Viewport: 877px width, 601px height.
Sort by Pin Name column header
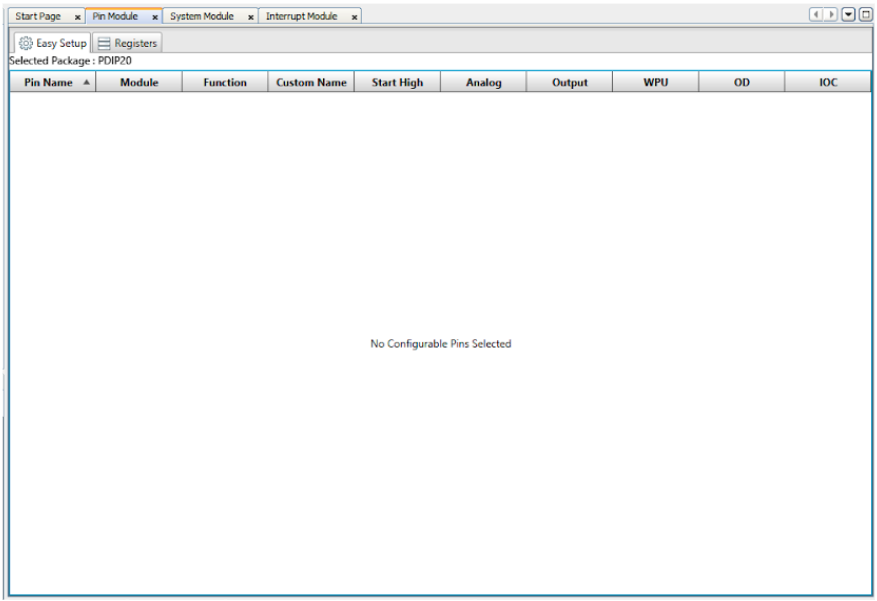click(53, 82)
